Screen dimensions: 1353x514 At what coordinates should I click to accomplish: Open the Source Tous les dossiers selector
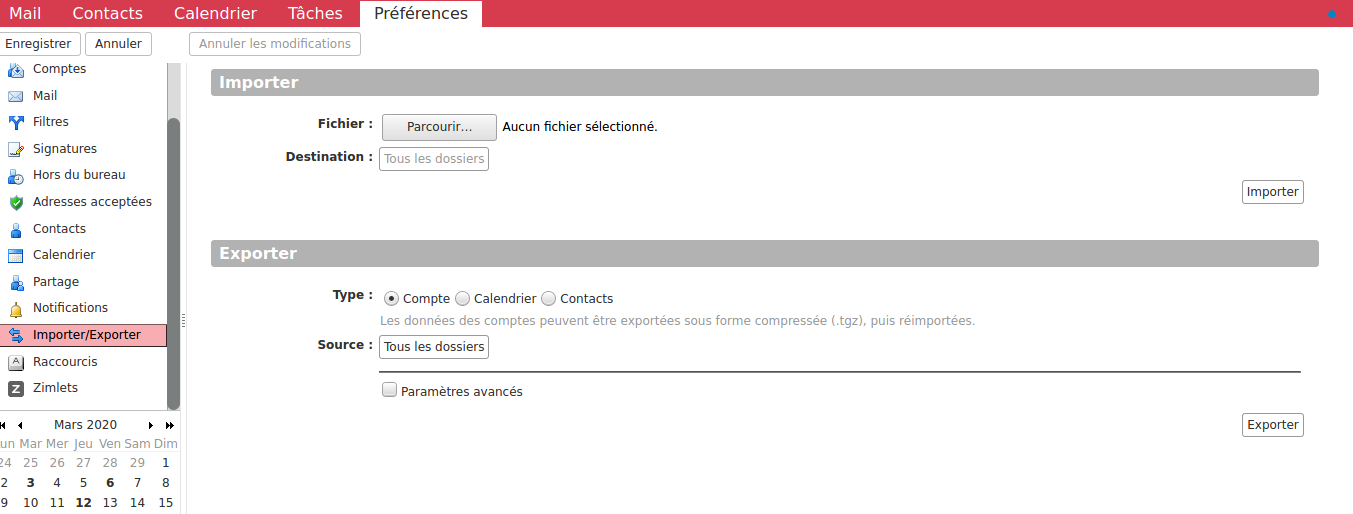coord(433,347)
